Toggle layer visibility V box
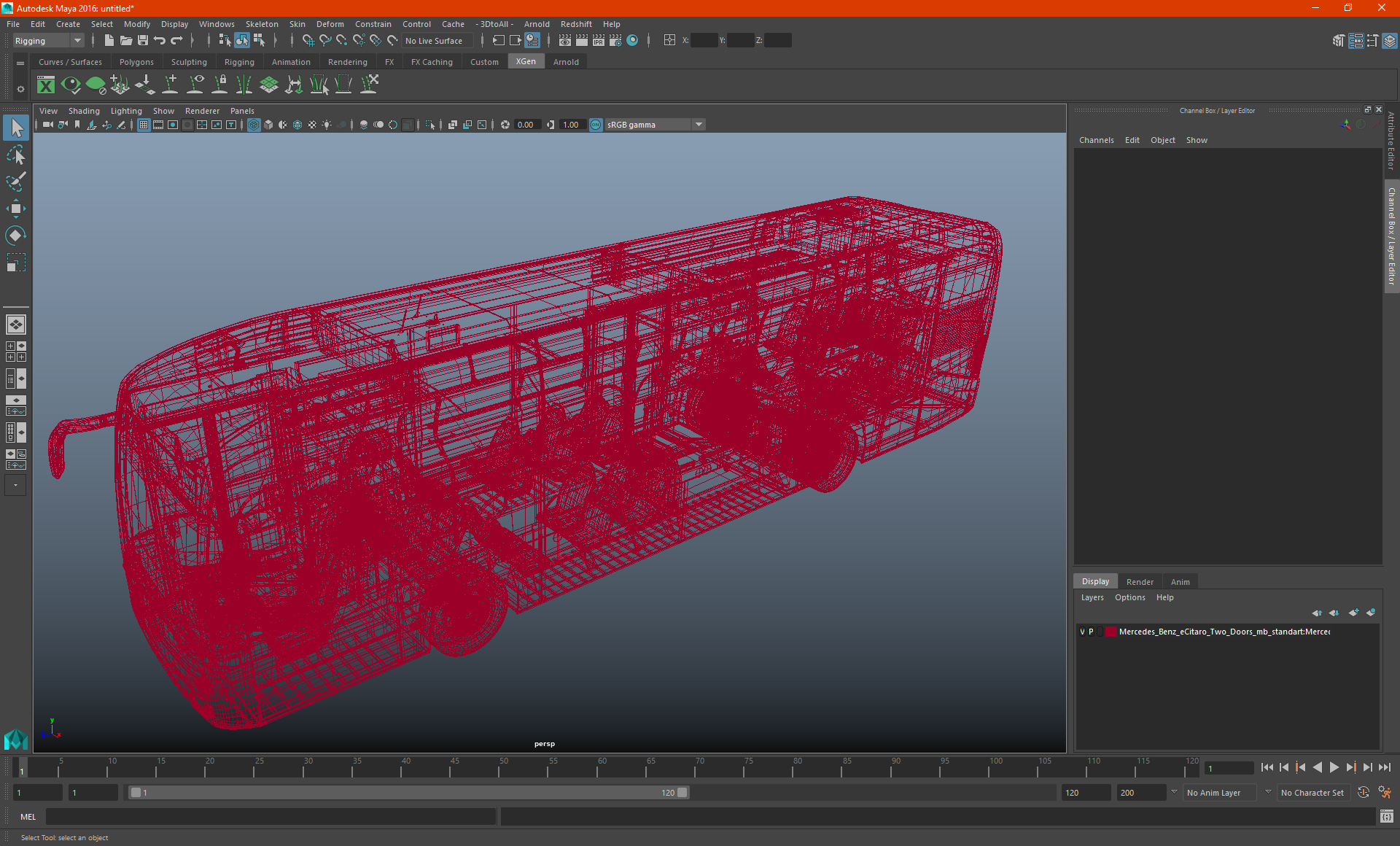 pos(1082,632)
